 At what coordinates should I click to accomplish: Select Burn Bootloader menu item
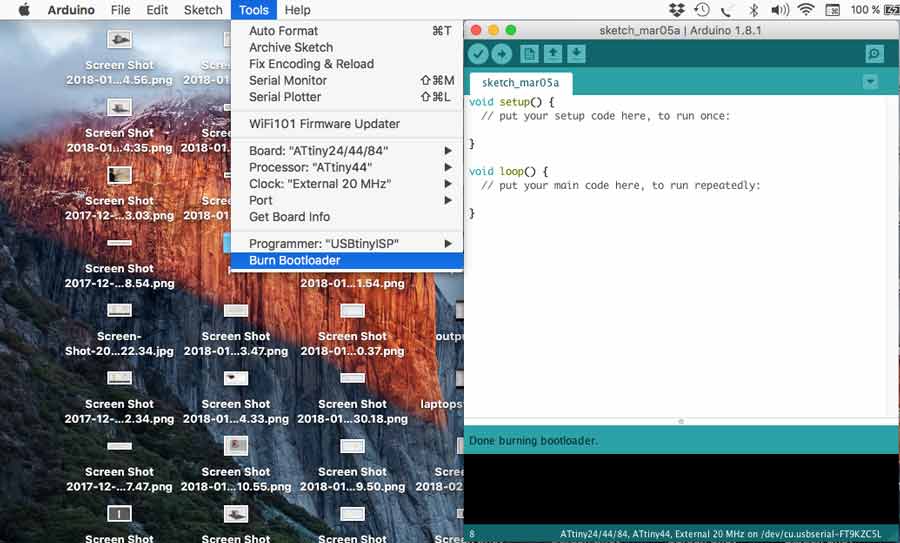295,261
